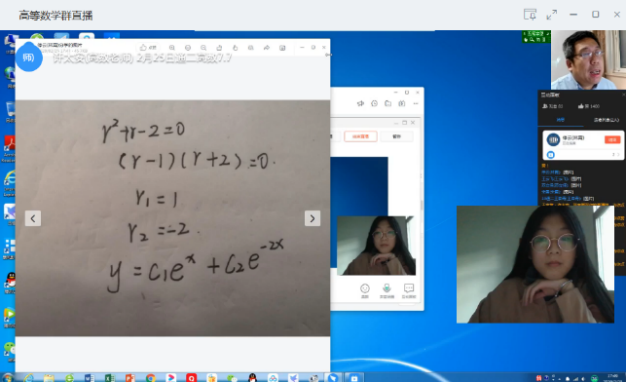Image resolution: width=626 pixels, height=382 pixels.
Task: Click the orange follow button on host card
Action: click(x=612, y=139)
